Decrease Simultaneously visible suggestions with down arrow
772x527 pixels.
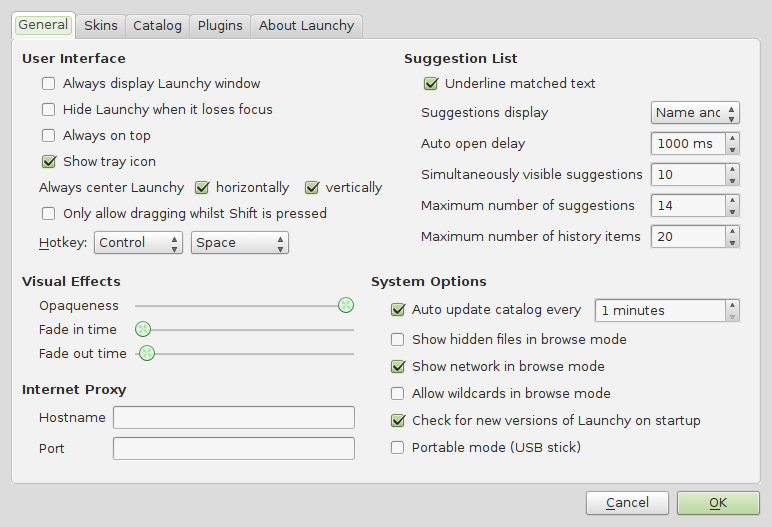pos(732,180)
